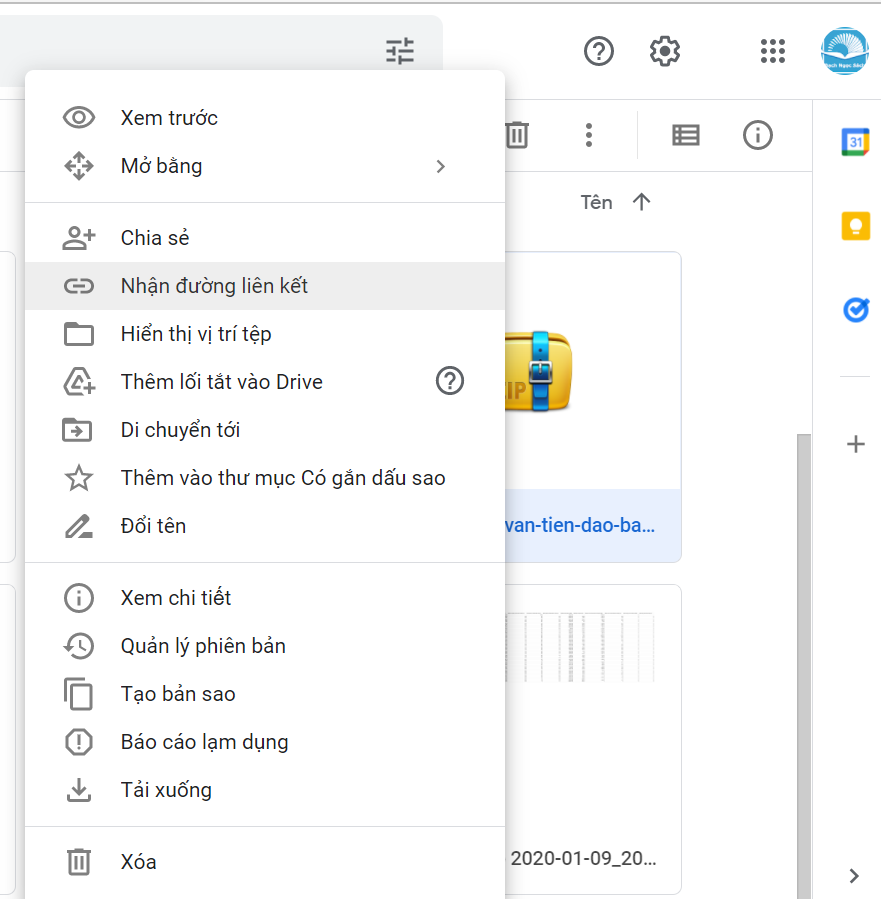The height and width of the screenshot is (899, 881).
Task: Open Google Calendar from side panel
Action: (x=855, y=143)
